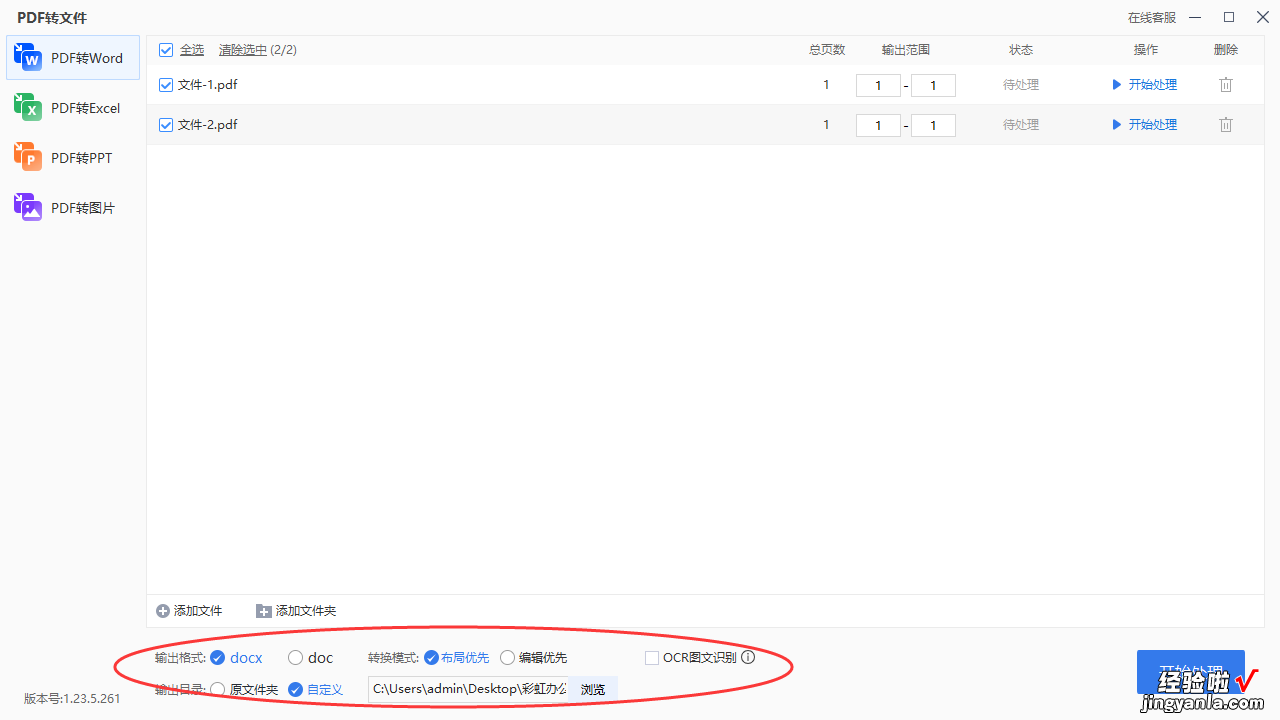Select docx output format
Image resolution: width=1280 pixels, height=720 pixels.
[236, 658]
